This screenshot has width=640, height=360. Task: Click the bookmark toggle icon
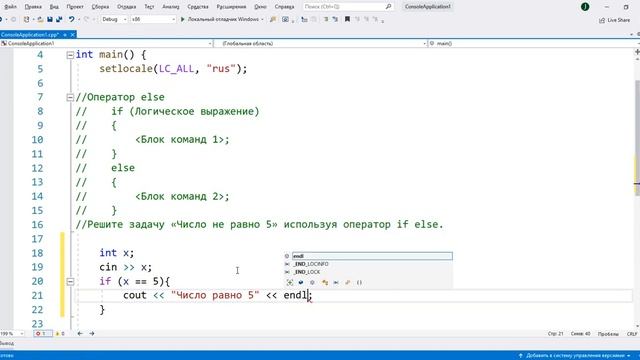[x=347, y=19]
